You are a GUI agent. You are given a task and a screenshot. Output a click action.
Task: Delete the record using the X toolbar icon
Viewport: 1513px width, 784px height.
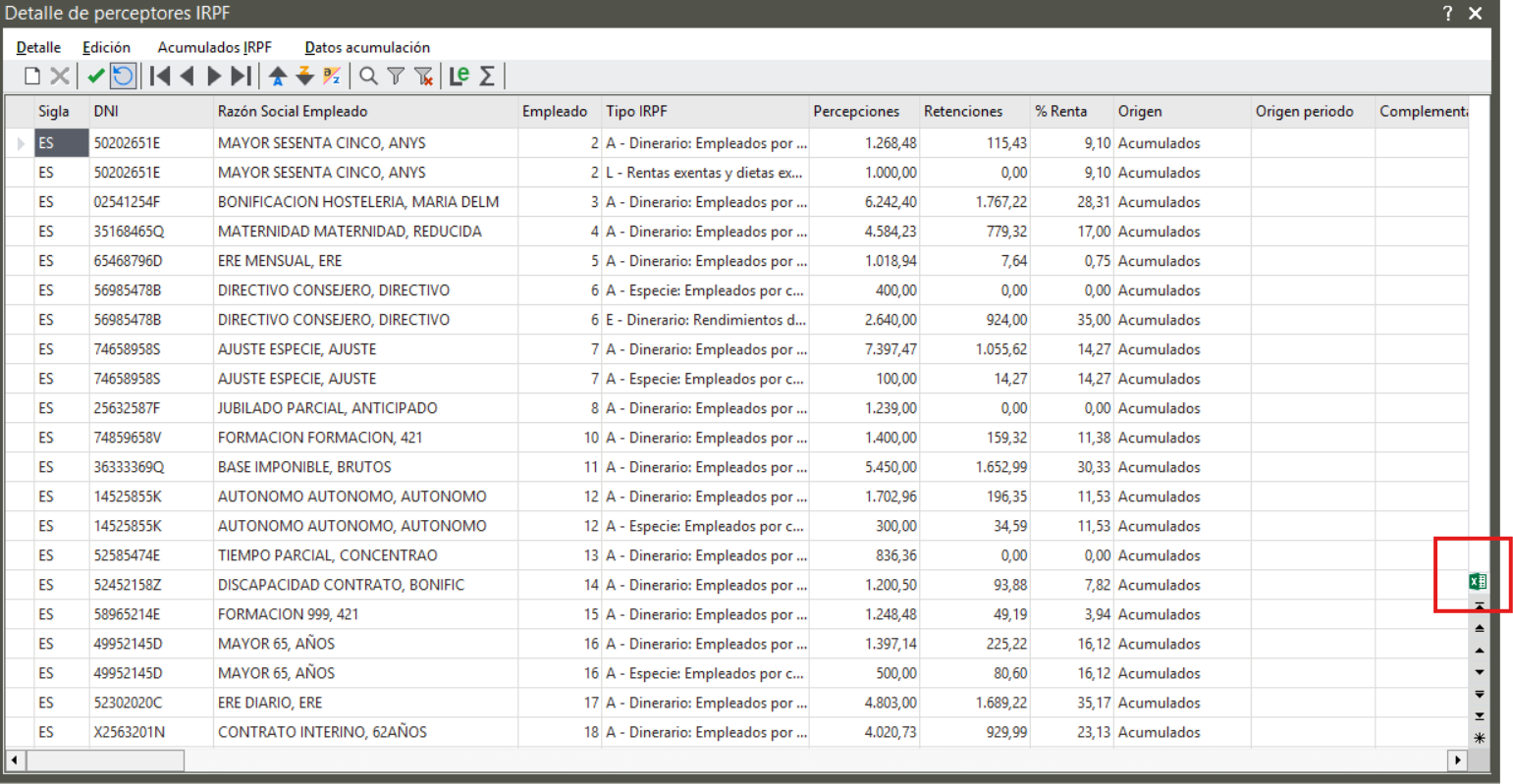pyautogui.click(x=60, y=76)
